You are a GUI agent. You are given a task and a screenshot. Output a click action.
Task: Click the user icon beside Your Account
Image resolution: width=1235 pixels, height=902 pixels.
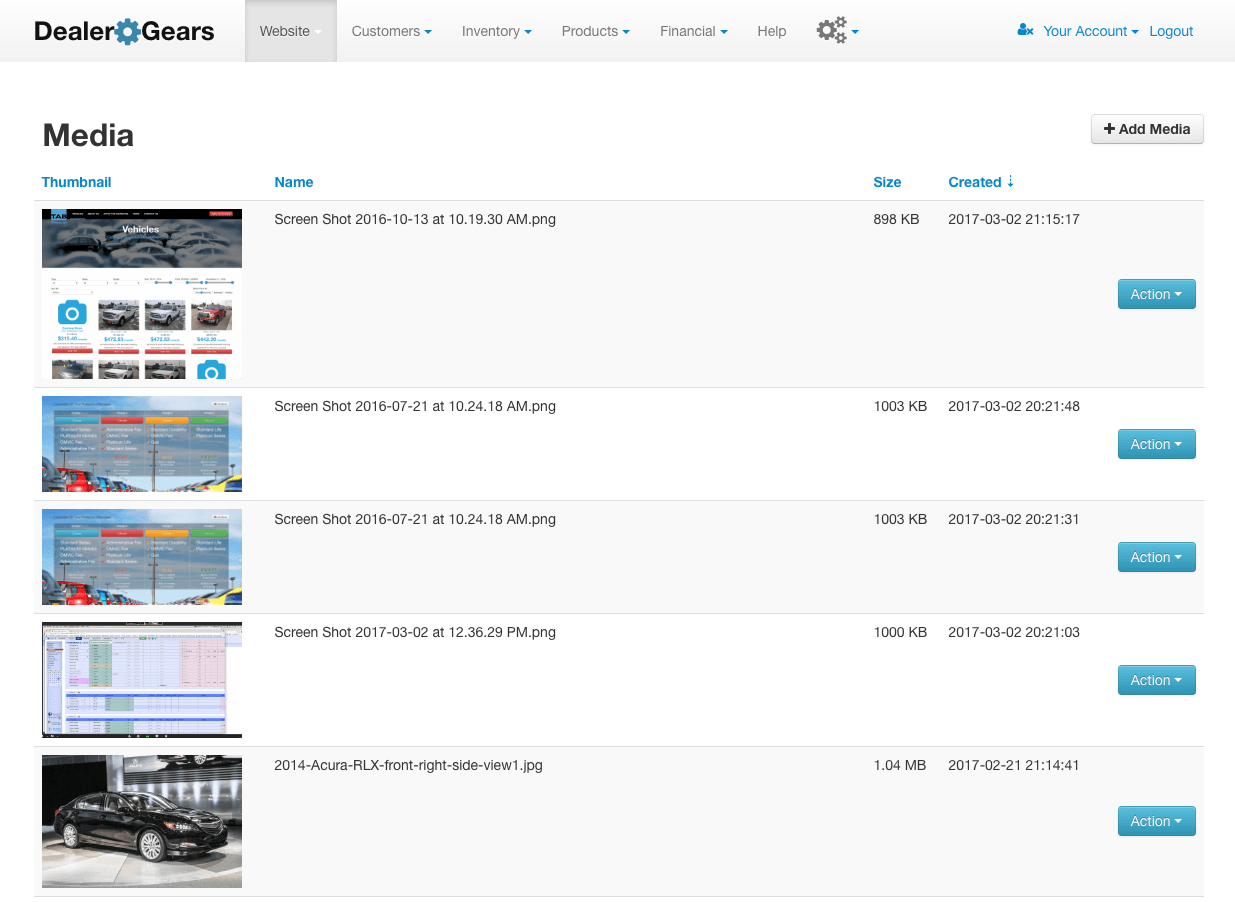1024,30
